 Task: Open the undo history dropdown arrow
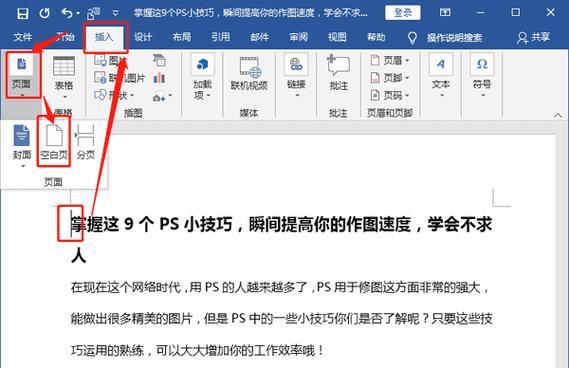78,14
